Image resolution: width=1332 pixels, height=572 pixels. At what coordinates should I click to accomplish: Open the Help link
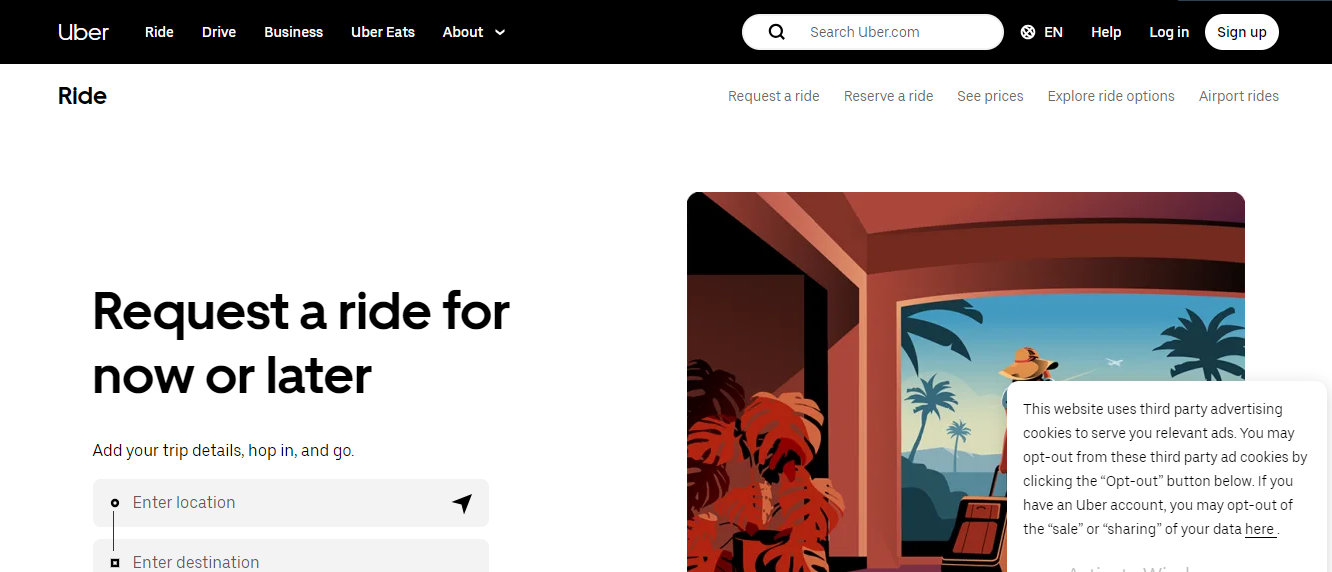pyautogui.click(x=1106, y=32)
